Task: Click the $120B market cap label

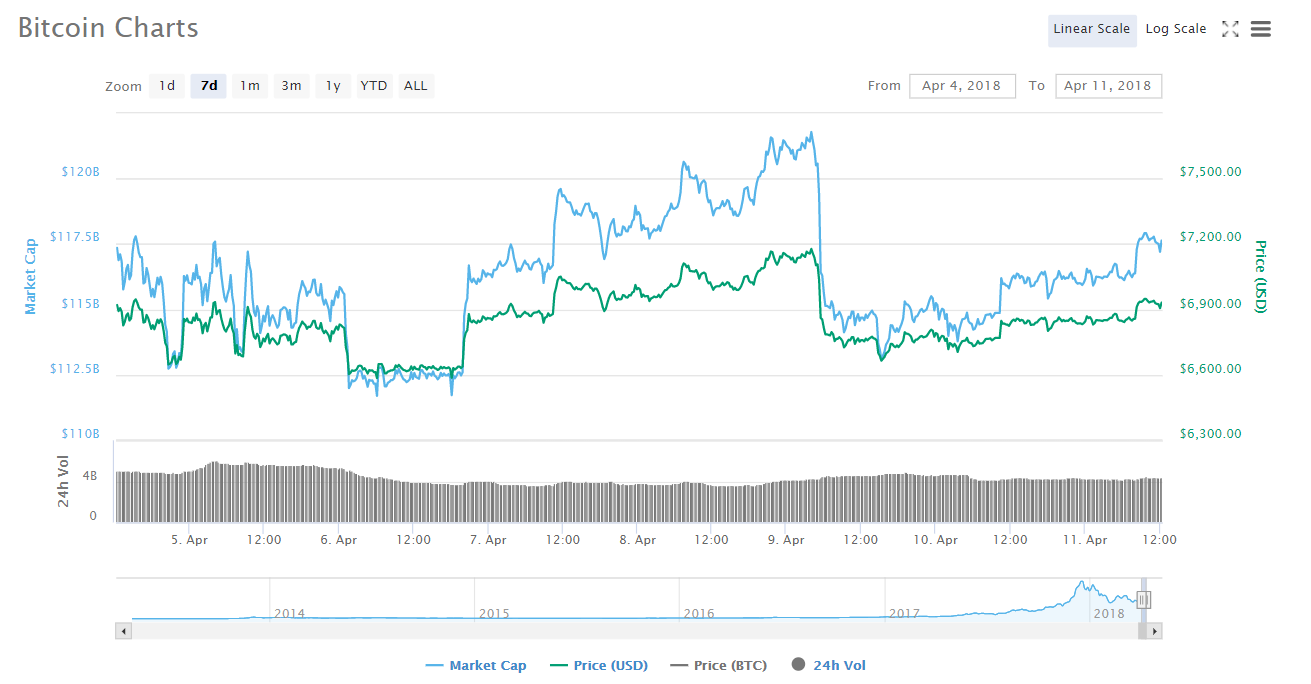Action: tap(81, 172)
